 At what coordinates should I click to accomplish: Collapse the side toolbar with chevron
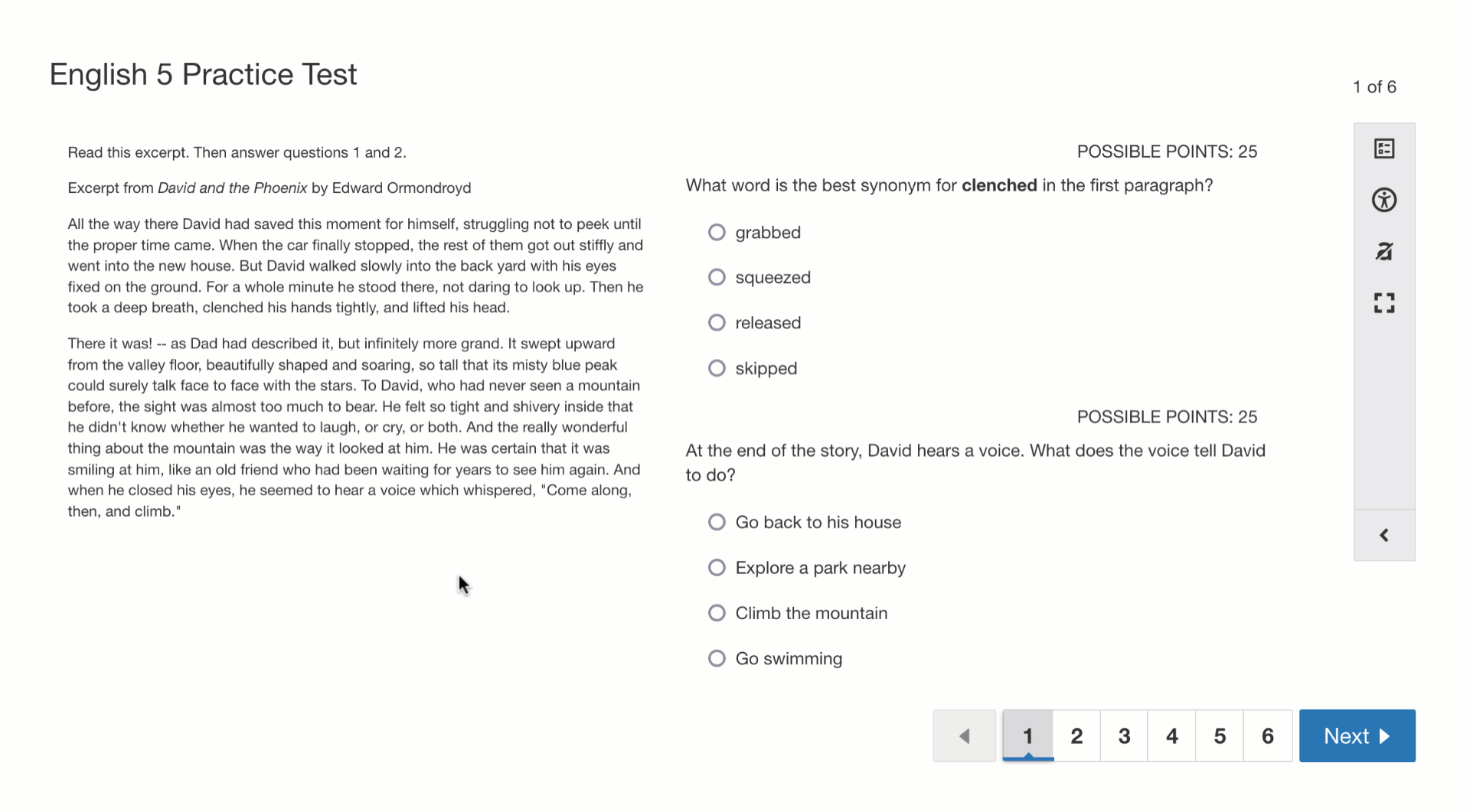1383,535
